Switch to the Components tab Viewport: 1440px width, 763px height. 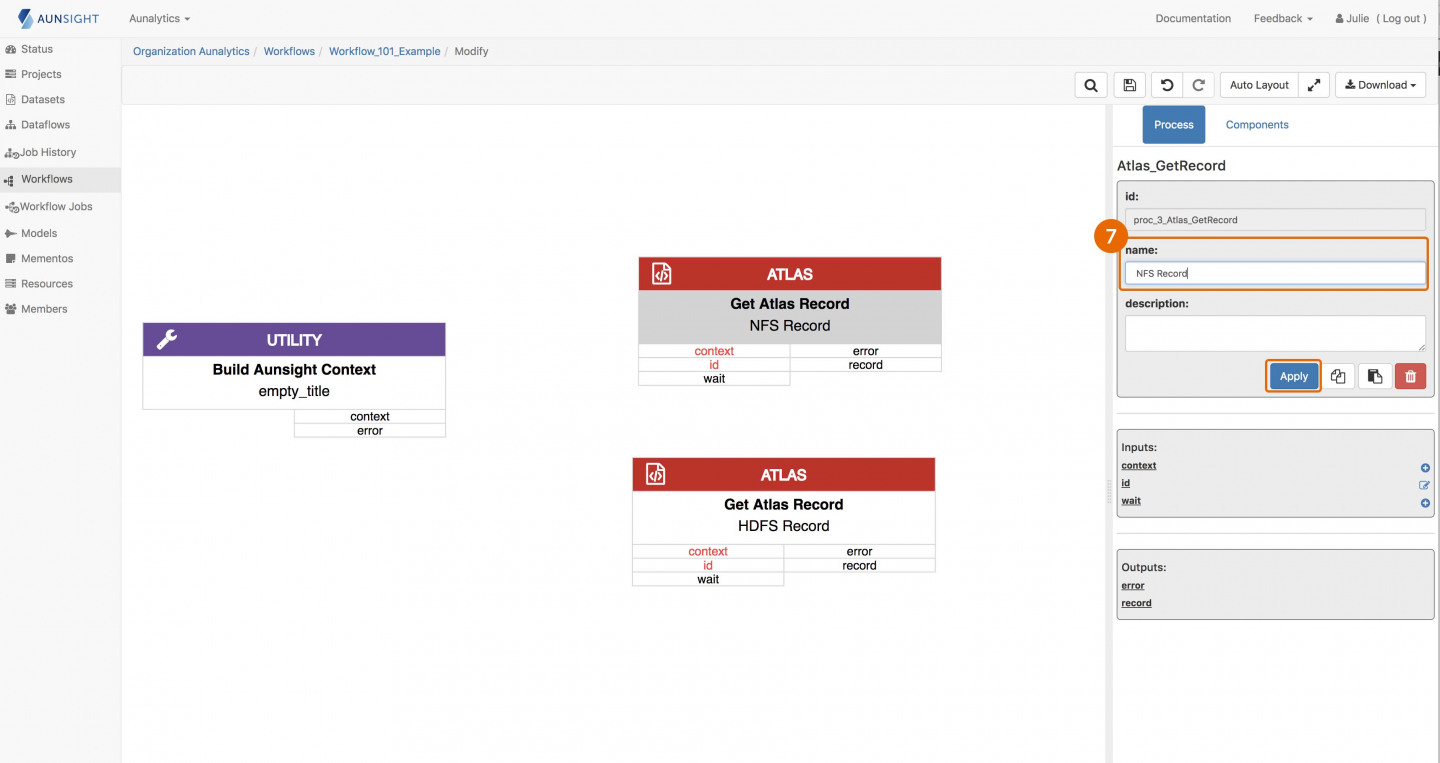tap(1257, 125)
